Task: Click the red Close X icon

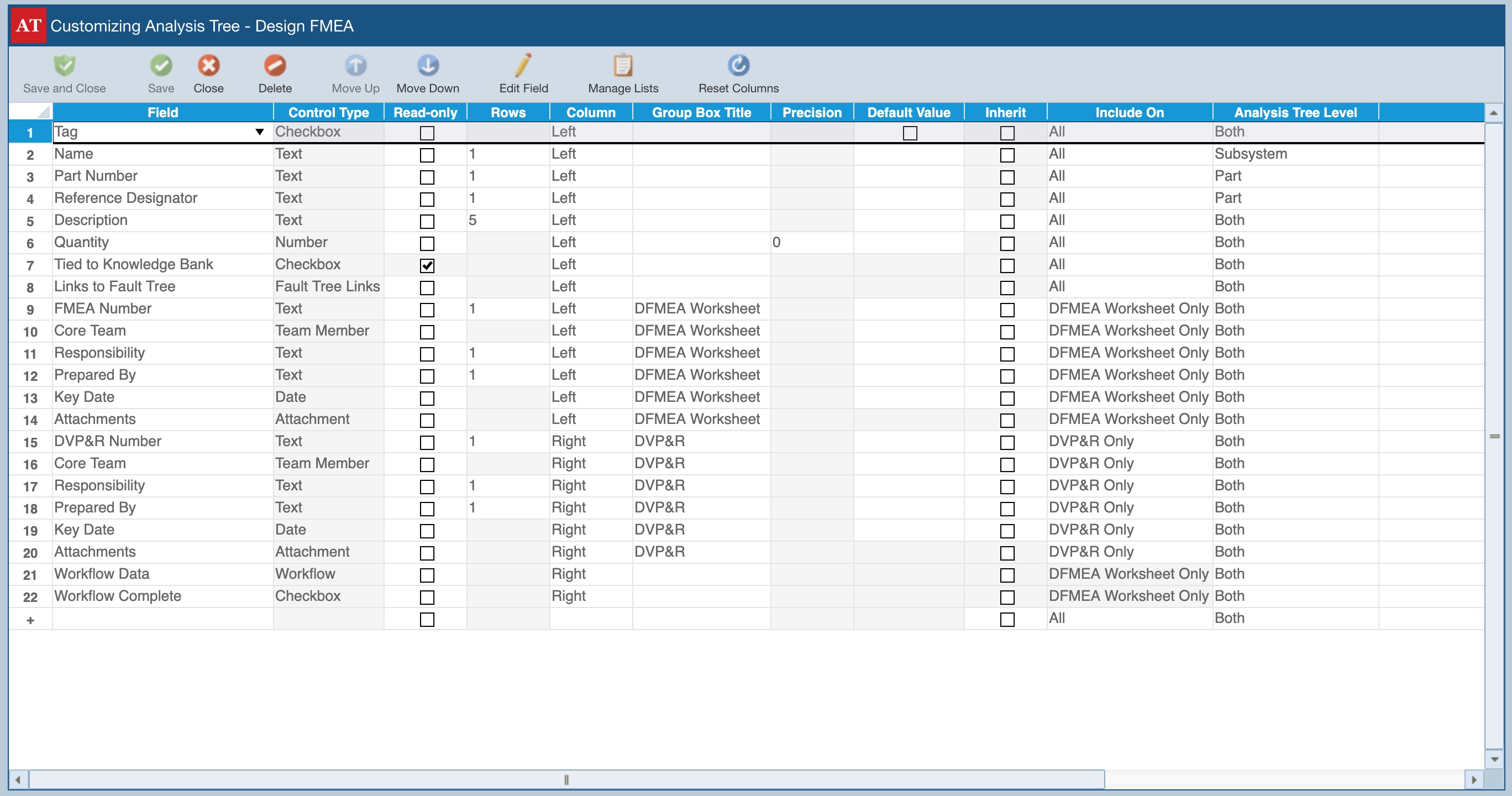Action: 208,66
